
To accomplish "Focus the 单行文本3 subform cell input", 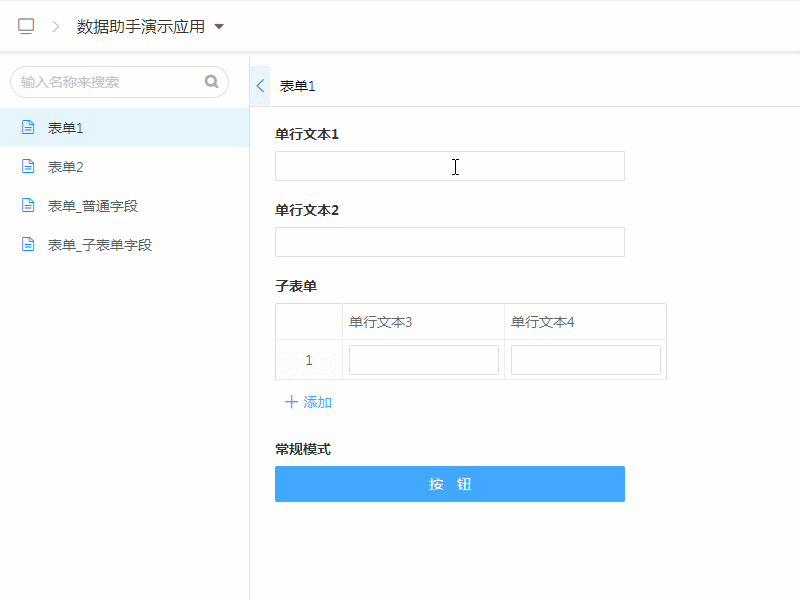I will click(423, 360).
